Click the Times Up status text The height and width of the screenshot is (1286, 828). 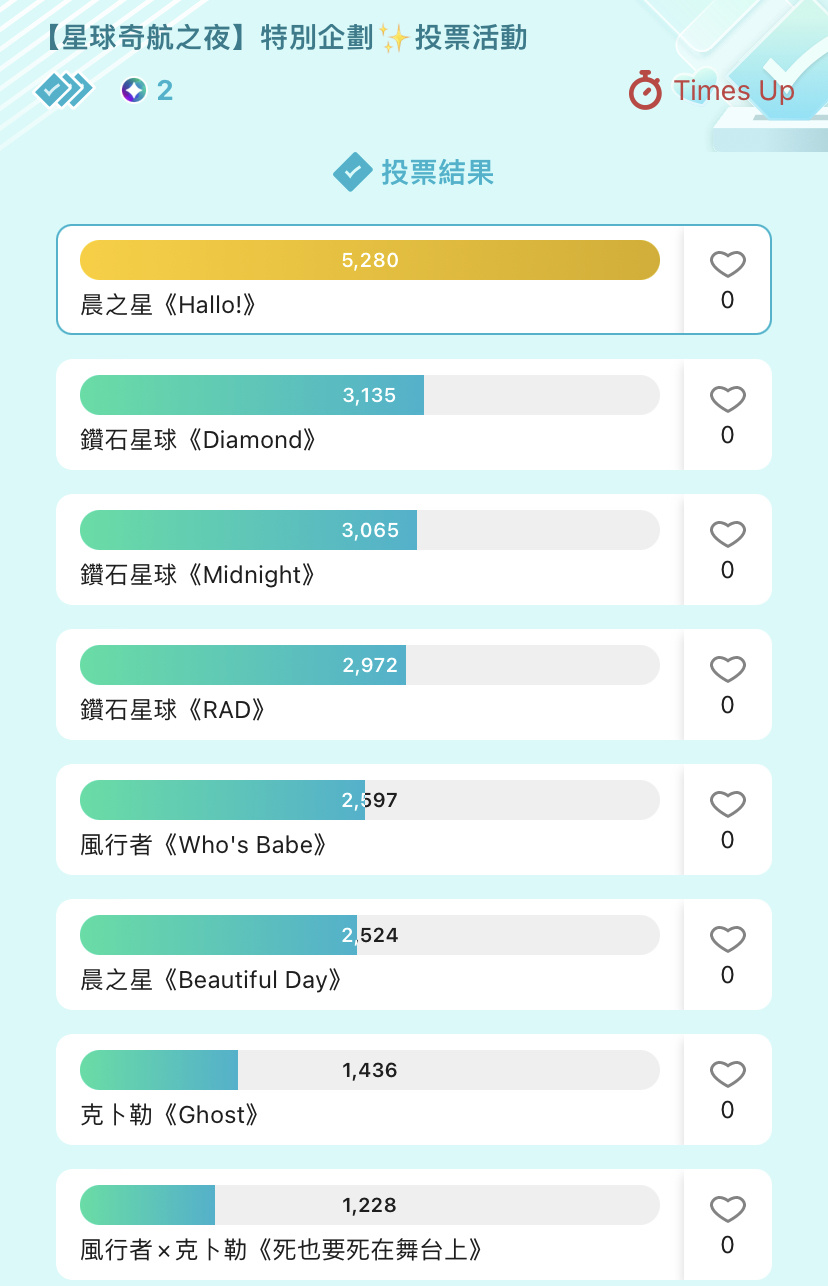[x=734, y=91]
